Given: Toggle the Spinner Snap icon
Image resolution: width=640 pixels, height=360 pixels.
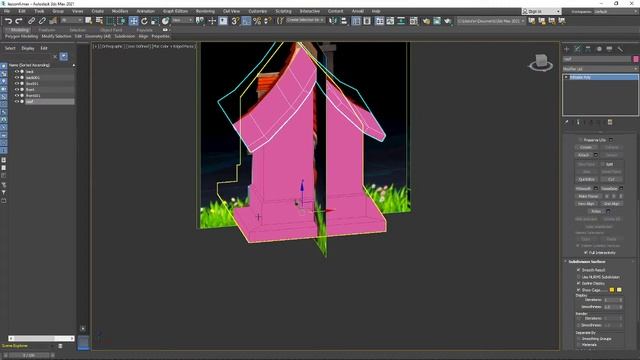Looking at the screenshot, I should tap(268, 21).
